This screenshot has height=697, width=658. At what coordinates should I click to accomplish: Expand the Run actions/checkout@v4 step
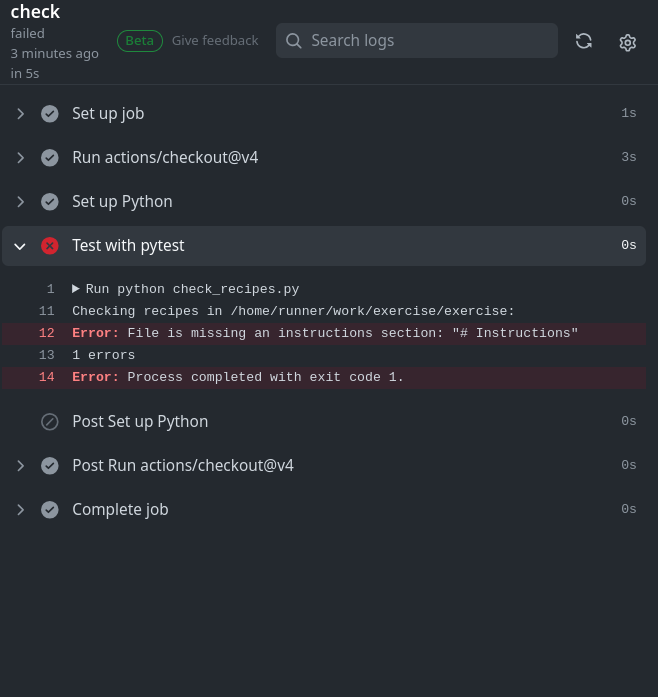point(20,158)
